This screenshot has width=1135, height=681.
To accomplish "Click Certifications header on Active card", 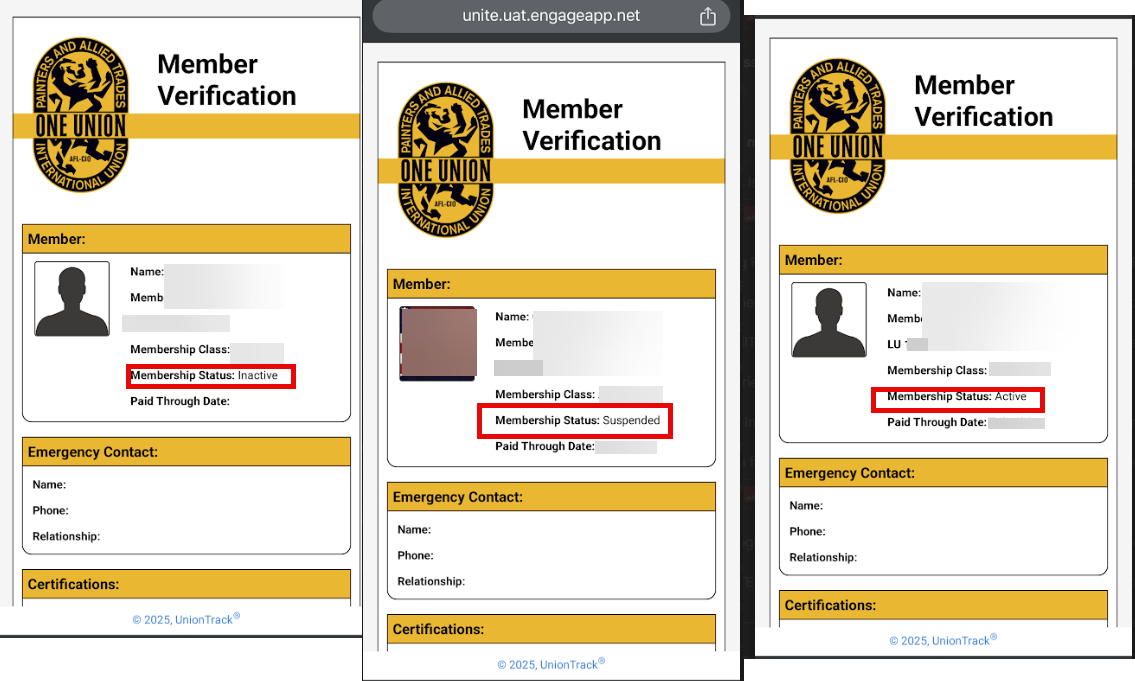I will coord(943,605).
